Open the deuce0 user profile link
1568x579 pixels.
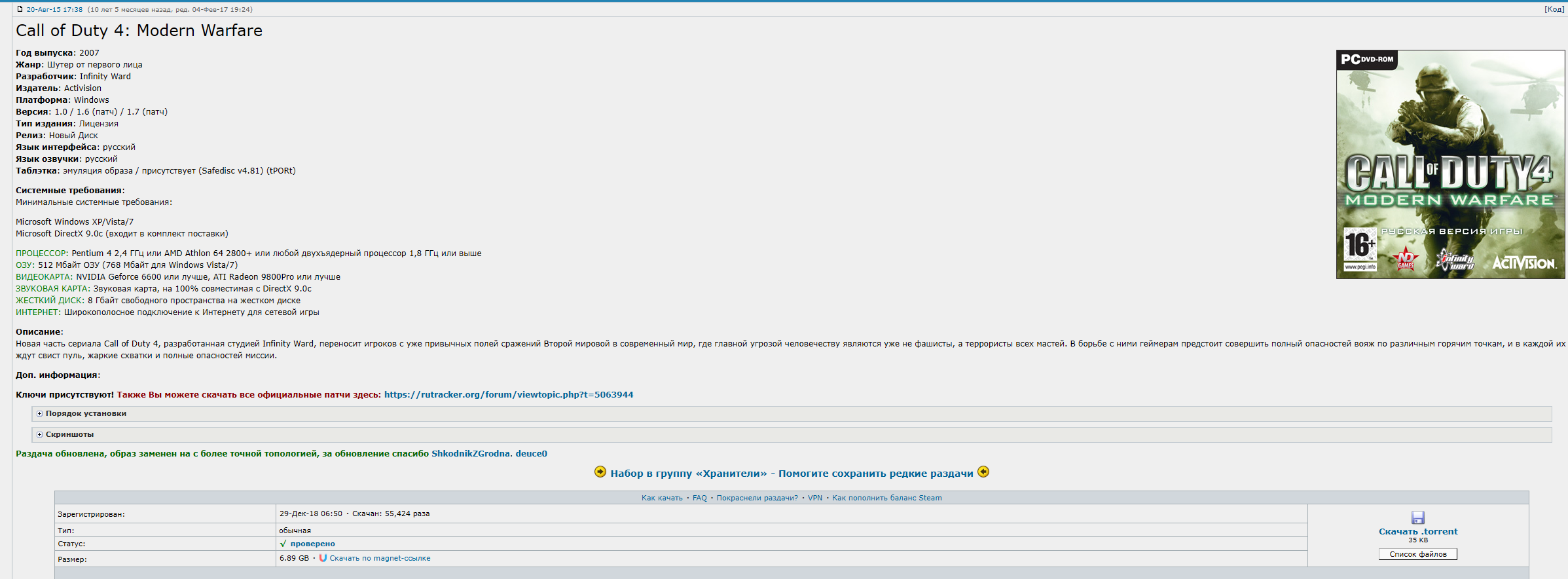coord(531,454)
